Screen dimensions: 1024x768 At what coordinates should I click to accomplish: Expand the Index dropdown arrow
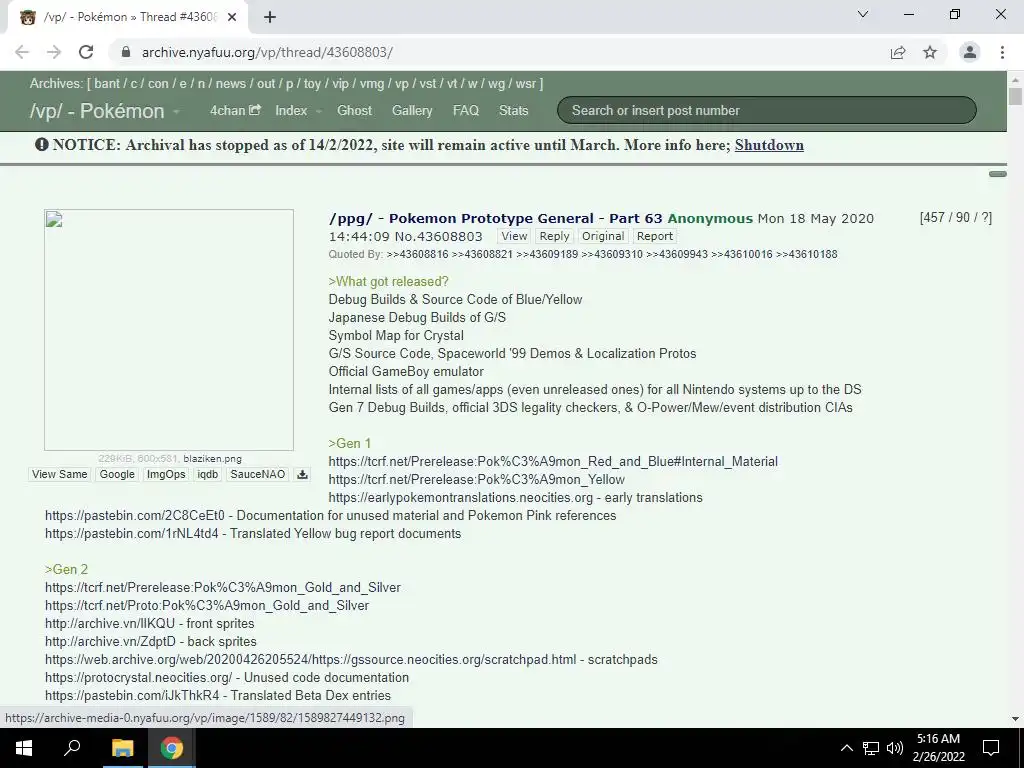click(319, 112)
